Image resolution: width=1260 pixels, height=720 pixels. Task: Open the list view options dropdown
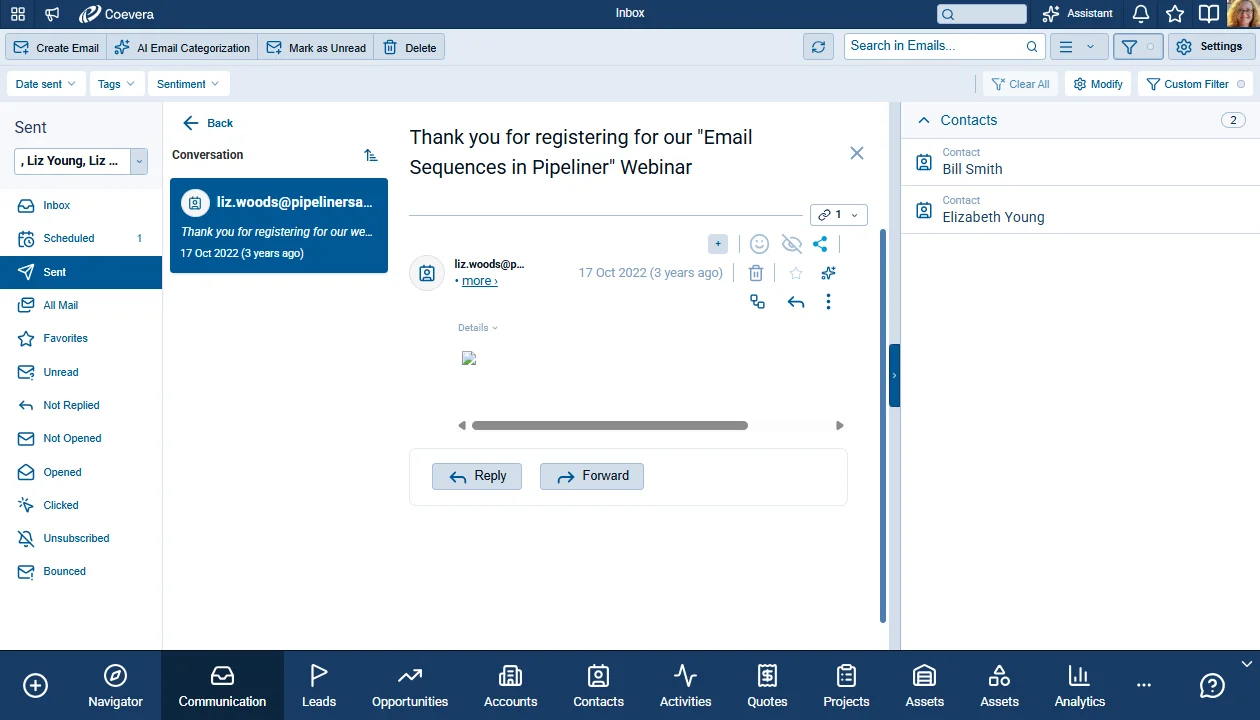1078,47
